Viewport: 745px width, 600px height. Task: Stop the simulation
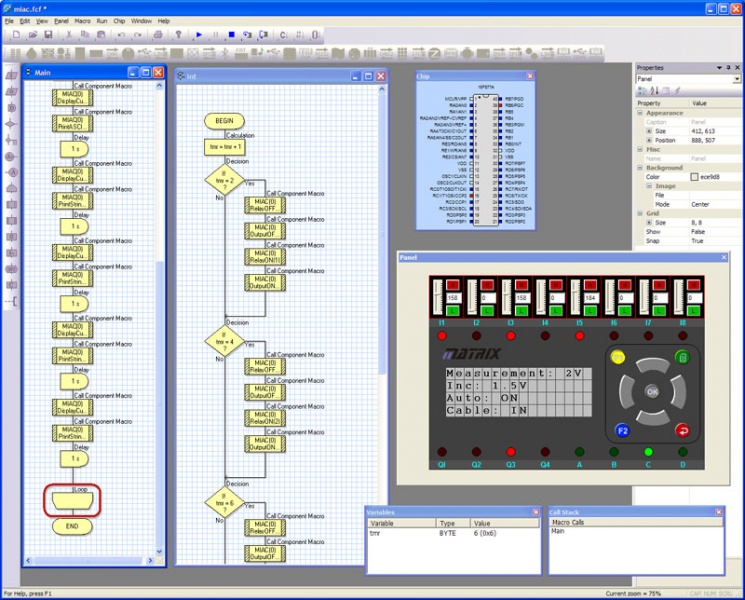[231, 35]
